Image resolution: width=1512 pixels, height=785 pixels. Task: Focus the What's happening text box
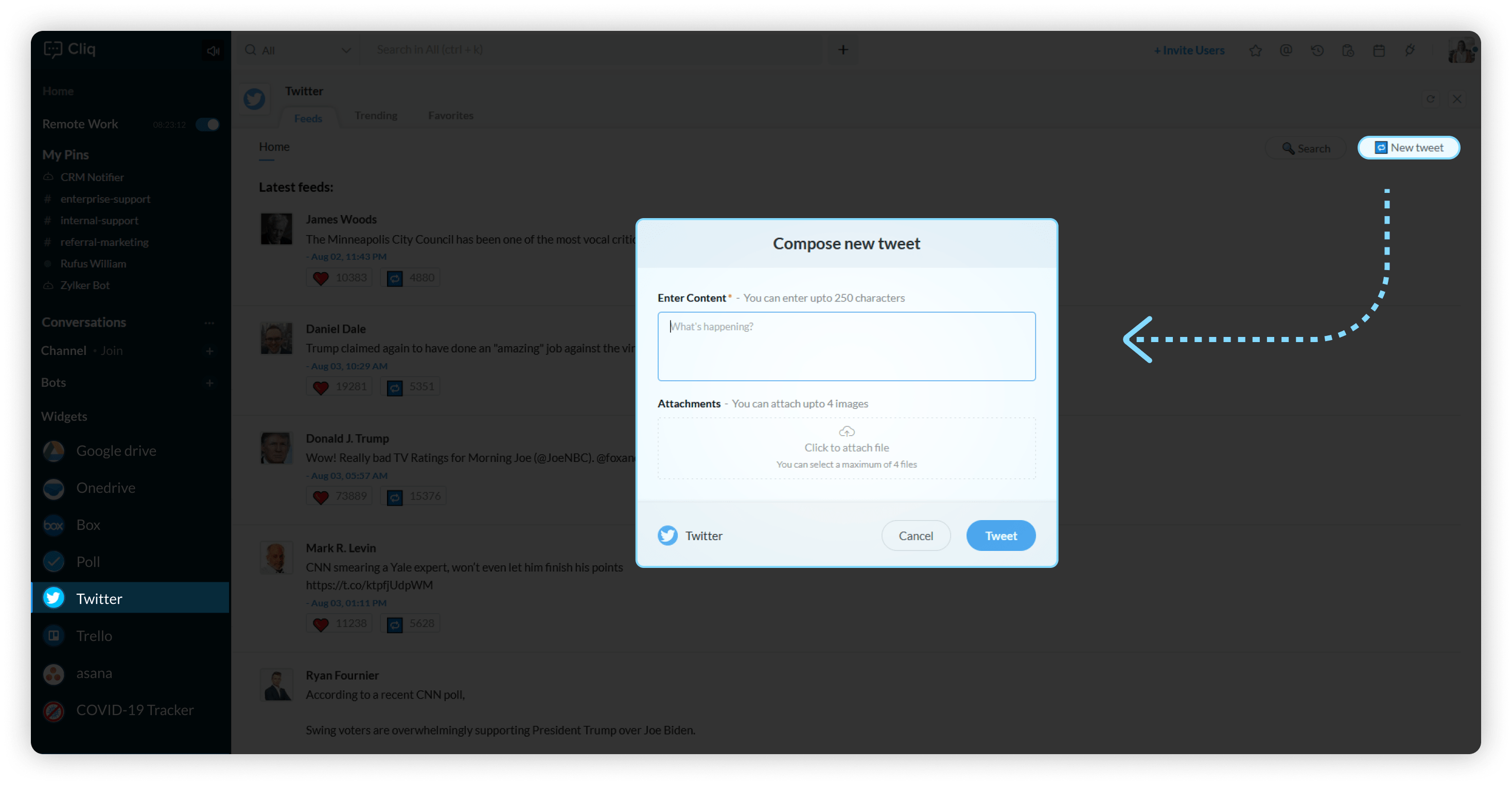coord(846,346)
